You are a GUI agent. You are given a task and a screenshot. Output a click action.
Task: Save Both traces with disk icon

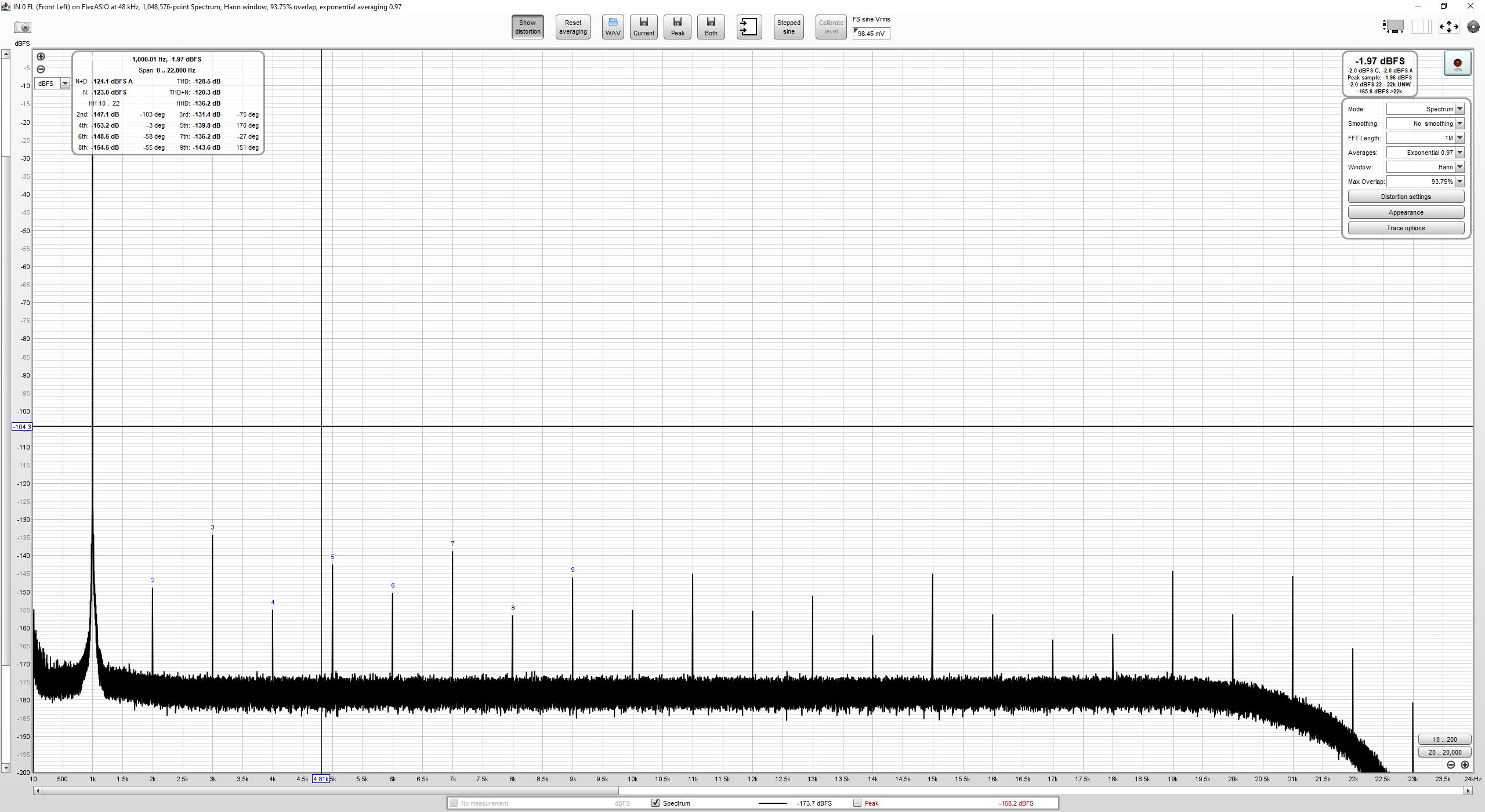711,27
